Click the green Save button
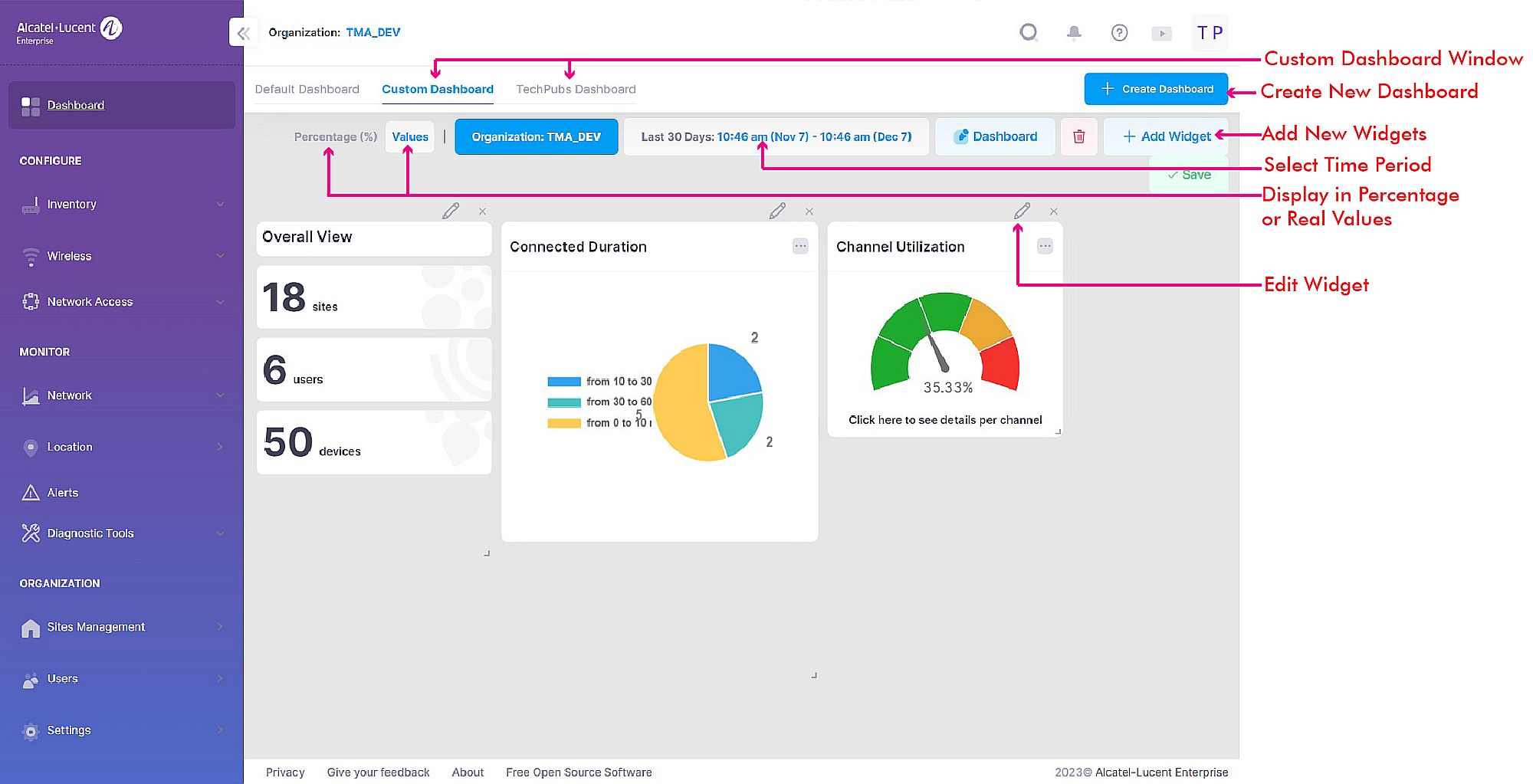The width and height of the screenshot is (1533, 784). (x=1189, y=175)
